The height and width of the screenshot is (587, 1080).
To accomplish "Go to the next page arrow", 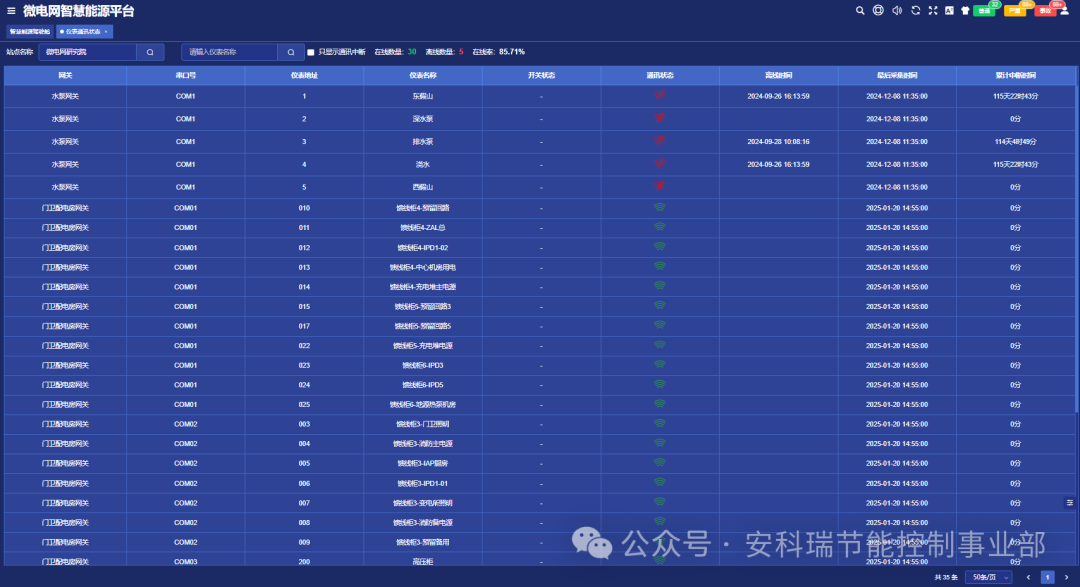I will click(x=1066, y=577).
